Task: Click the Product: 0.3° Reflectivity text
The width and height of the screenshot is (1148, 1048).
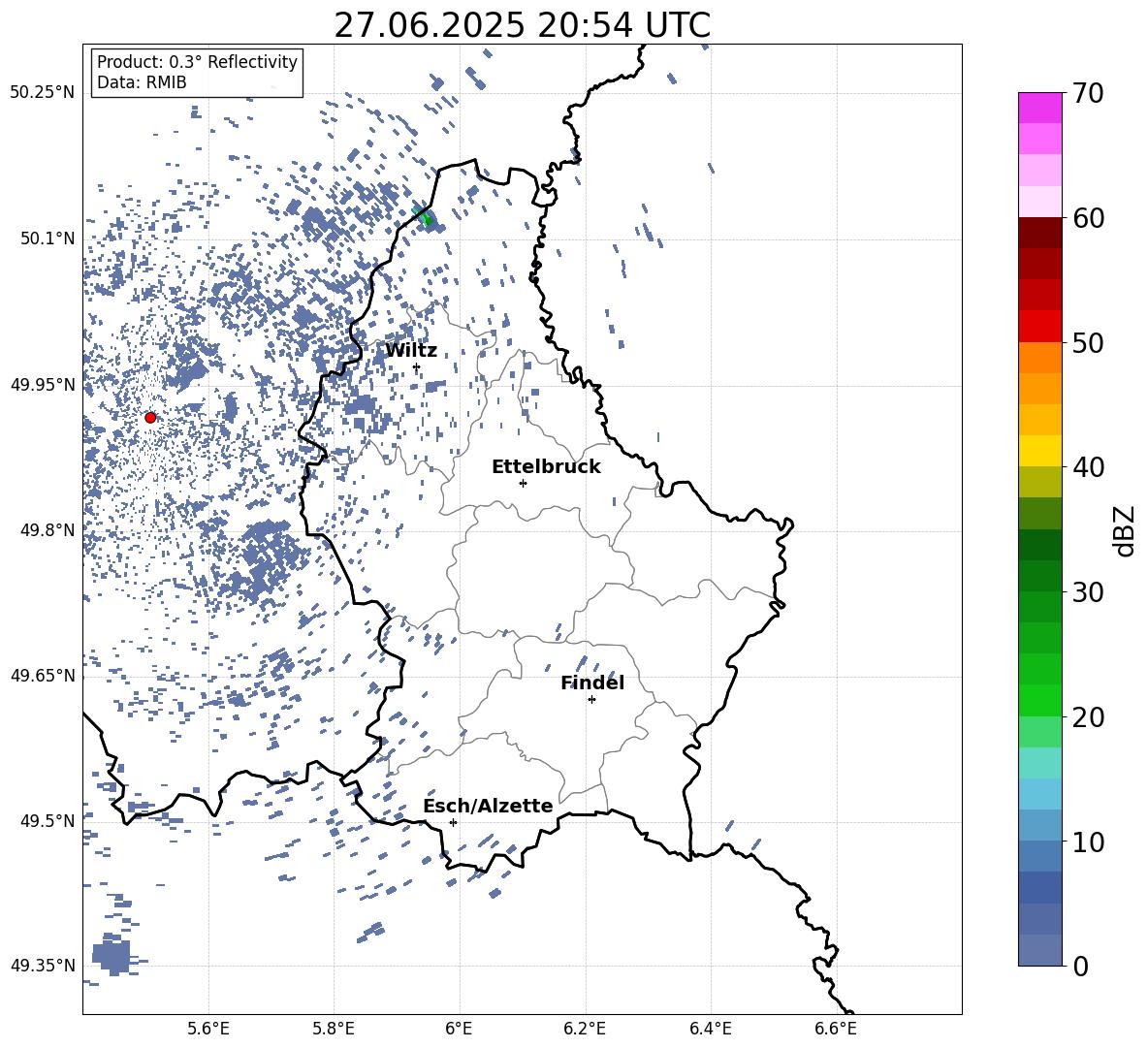Action: click(x=197, y=62)
